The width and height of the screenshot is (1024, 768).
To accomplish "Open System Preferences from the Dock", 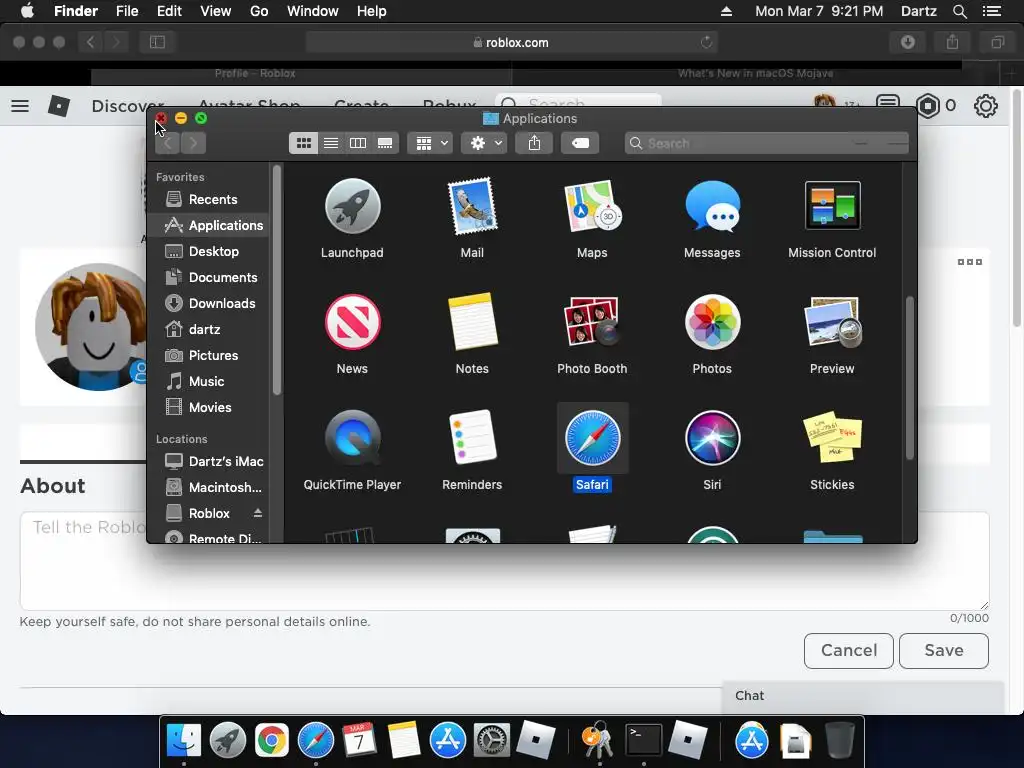I will [491, 741].
